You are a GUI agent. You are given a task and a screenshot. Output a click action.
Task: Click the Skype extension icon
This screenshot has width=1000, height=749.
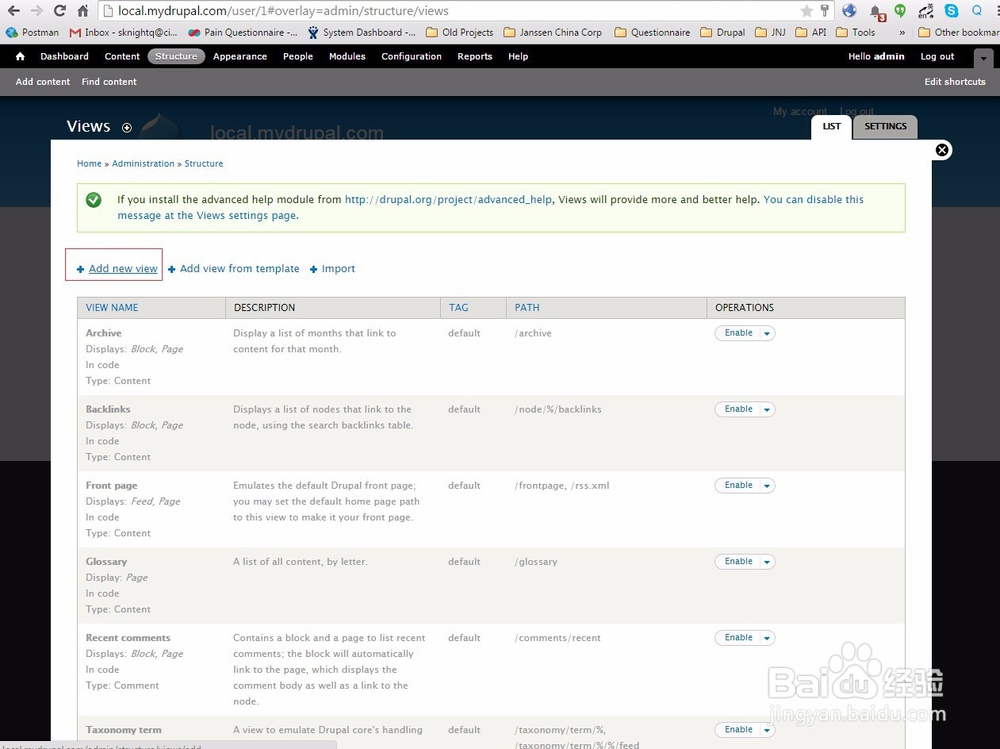[951, 11]
